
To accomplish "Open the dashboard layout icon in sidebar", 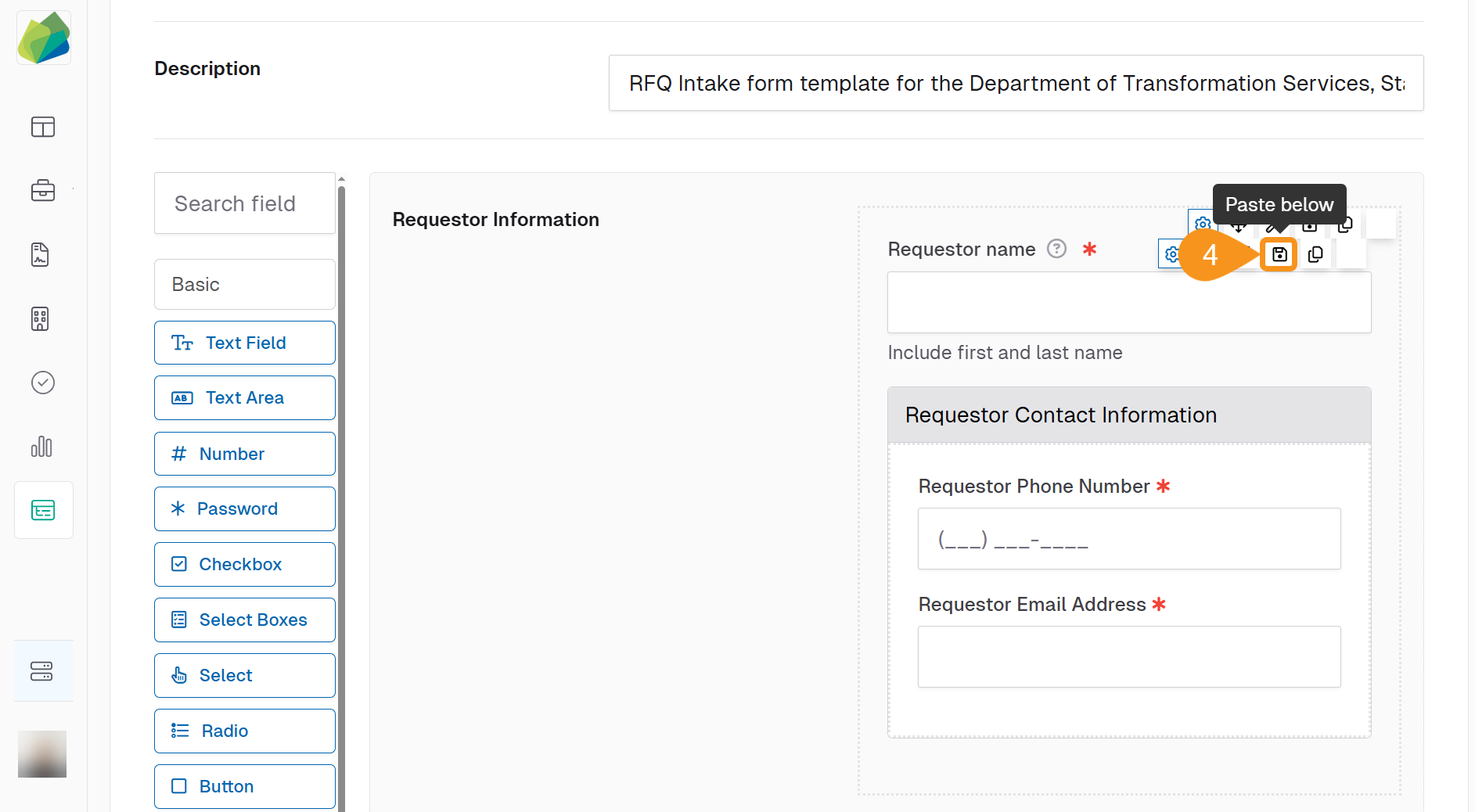I will (43, 127).
